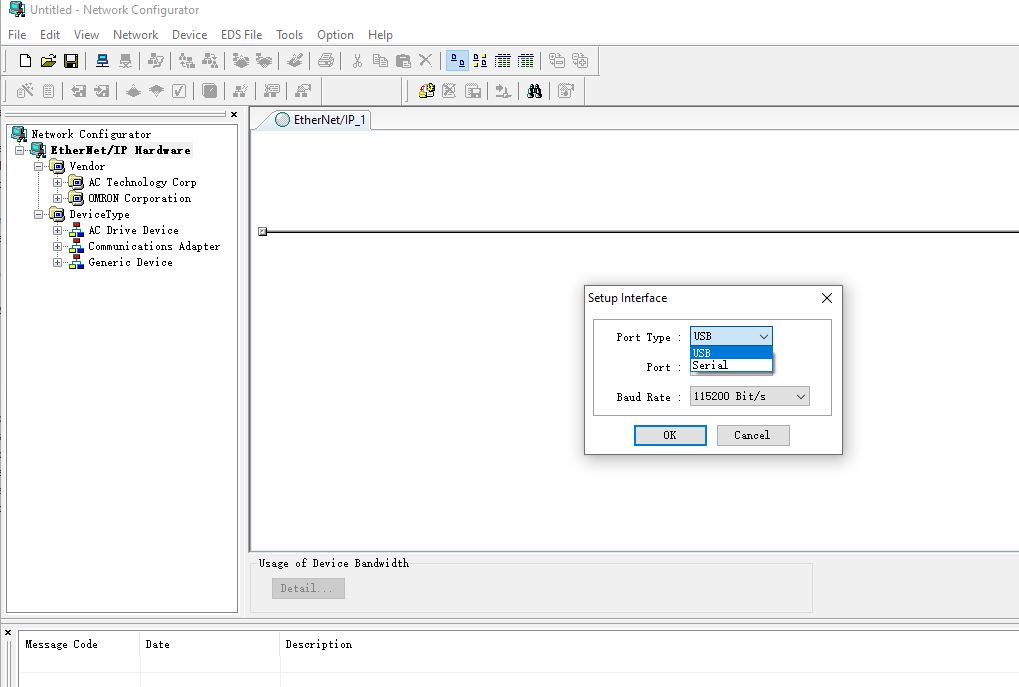Open the Network menu
Viewport: 1019px width, 687px height.
(x=135, y=34)
